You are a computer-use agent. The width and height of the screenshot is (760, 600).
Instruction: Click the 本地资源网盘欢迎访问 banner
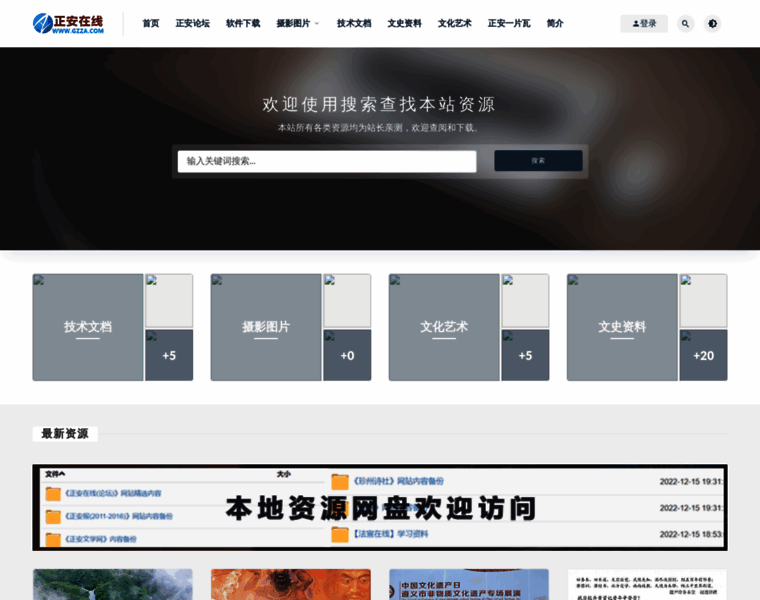click(380, 507)
